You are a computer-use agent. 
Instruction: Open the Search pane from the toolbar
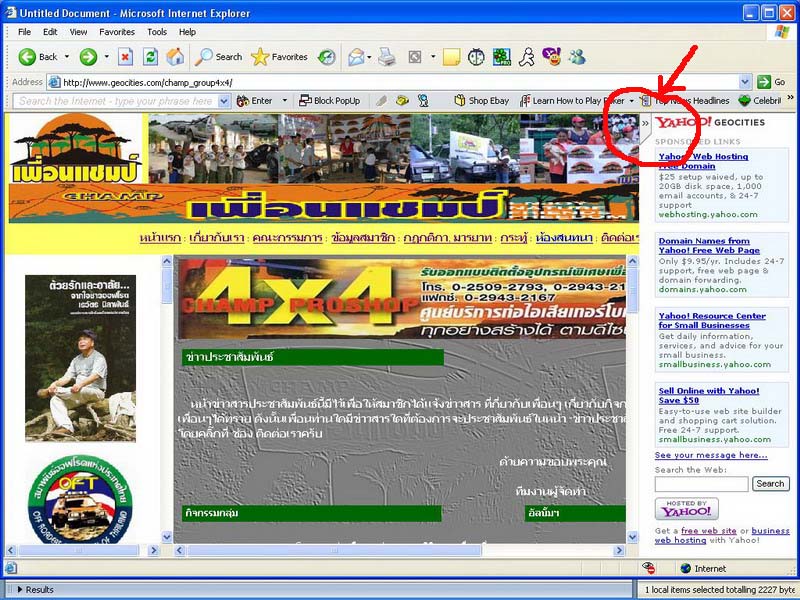(219, 57)
